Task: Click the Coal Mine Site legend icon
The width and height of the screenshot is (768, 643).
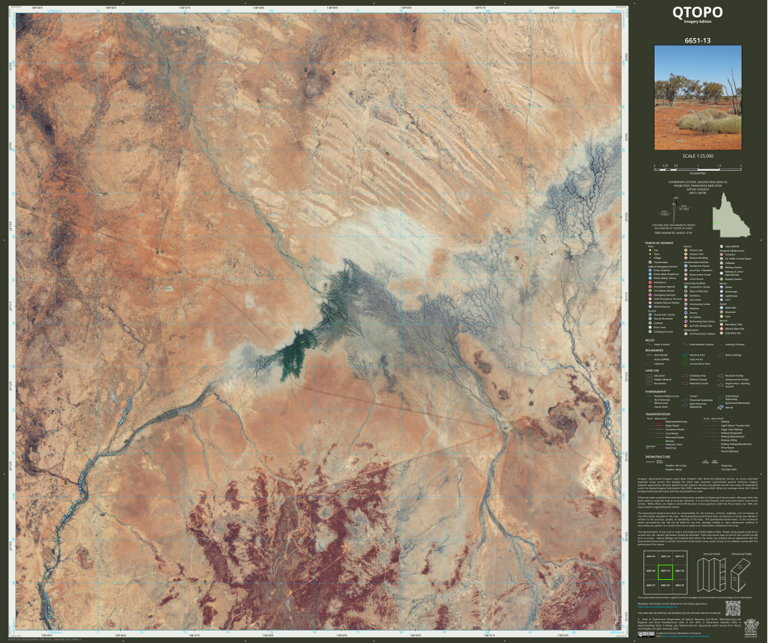Action: 721,333
